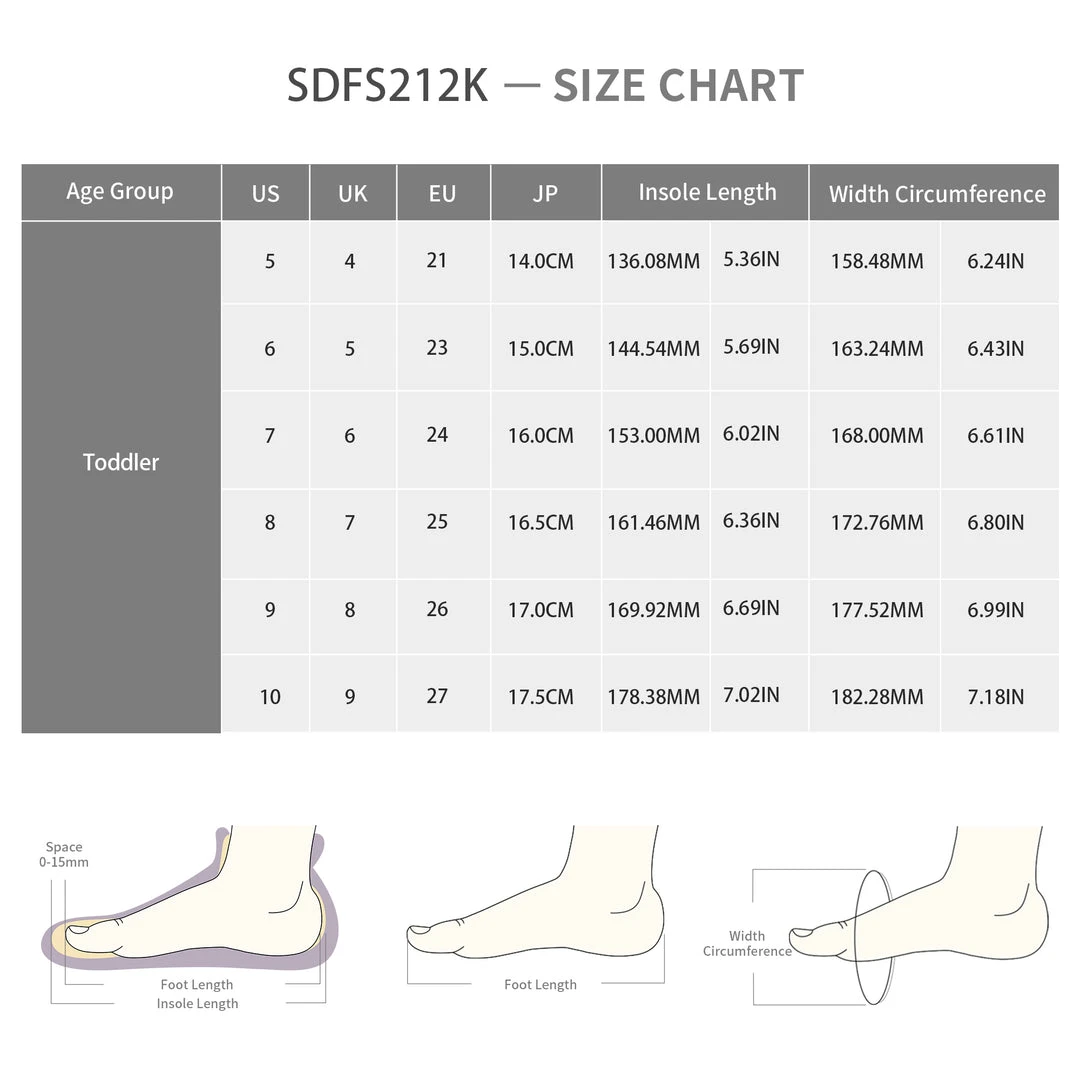
Task: Click the EU column header
Action: [x=442, y=193]
